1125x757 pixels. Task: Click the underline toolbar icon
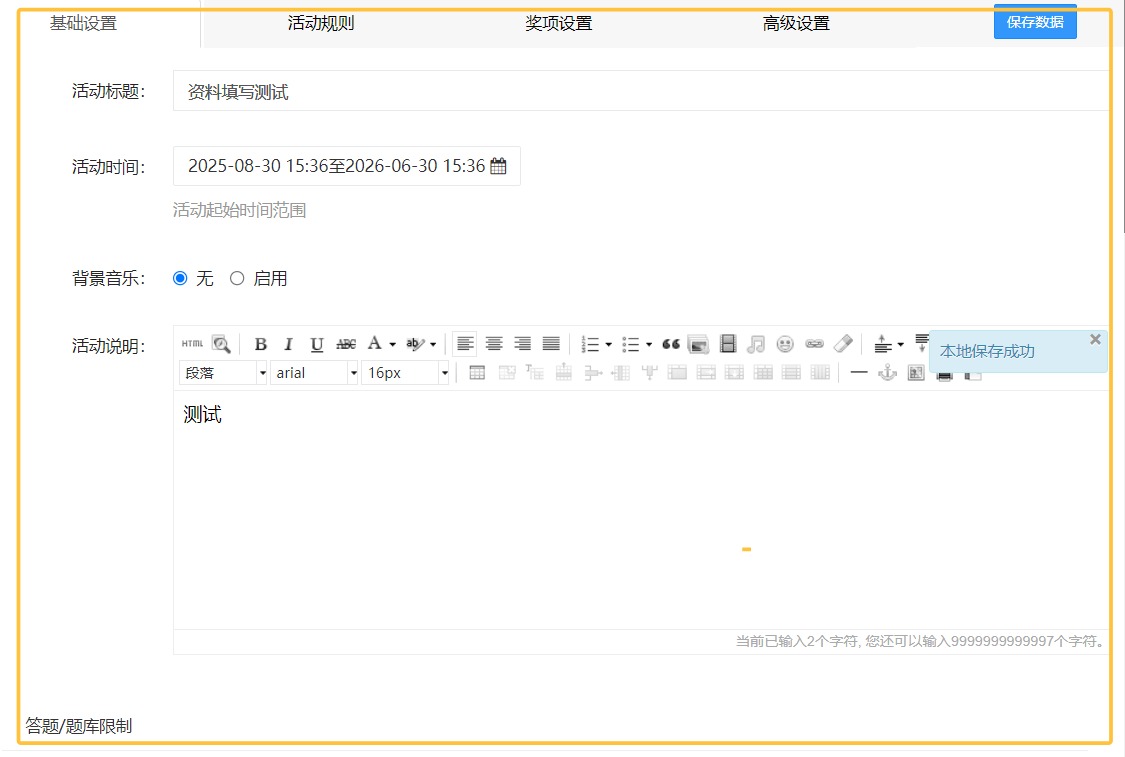tap(317, 344)
